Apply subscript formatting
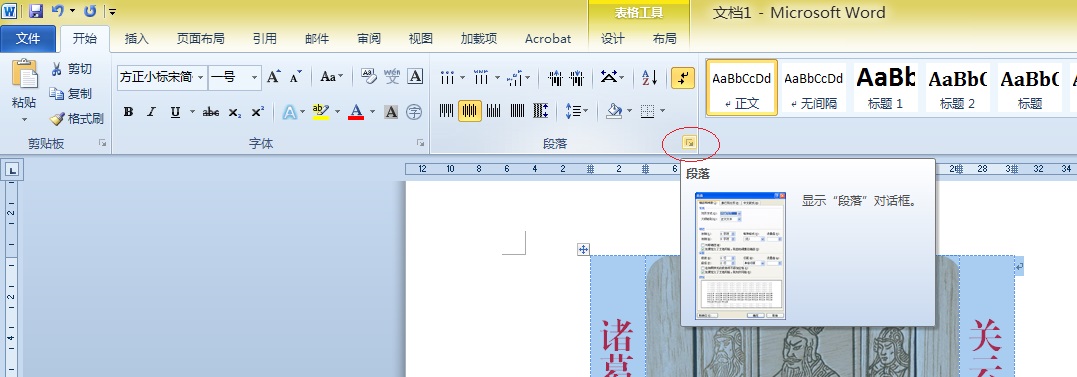 click(x=235, y=112)
